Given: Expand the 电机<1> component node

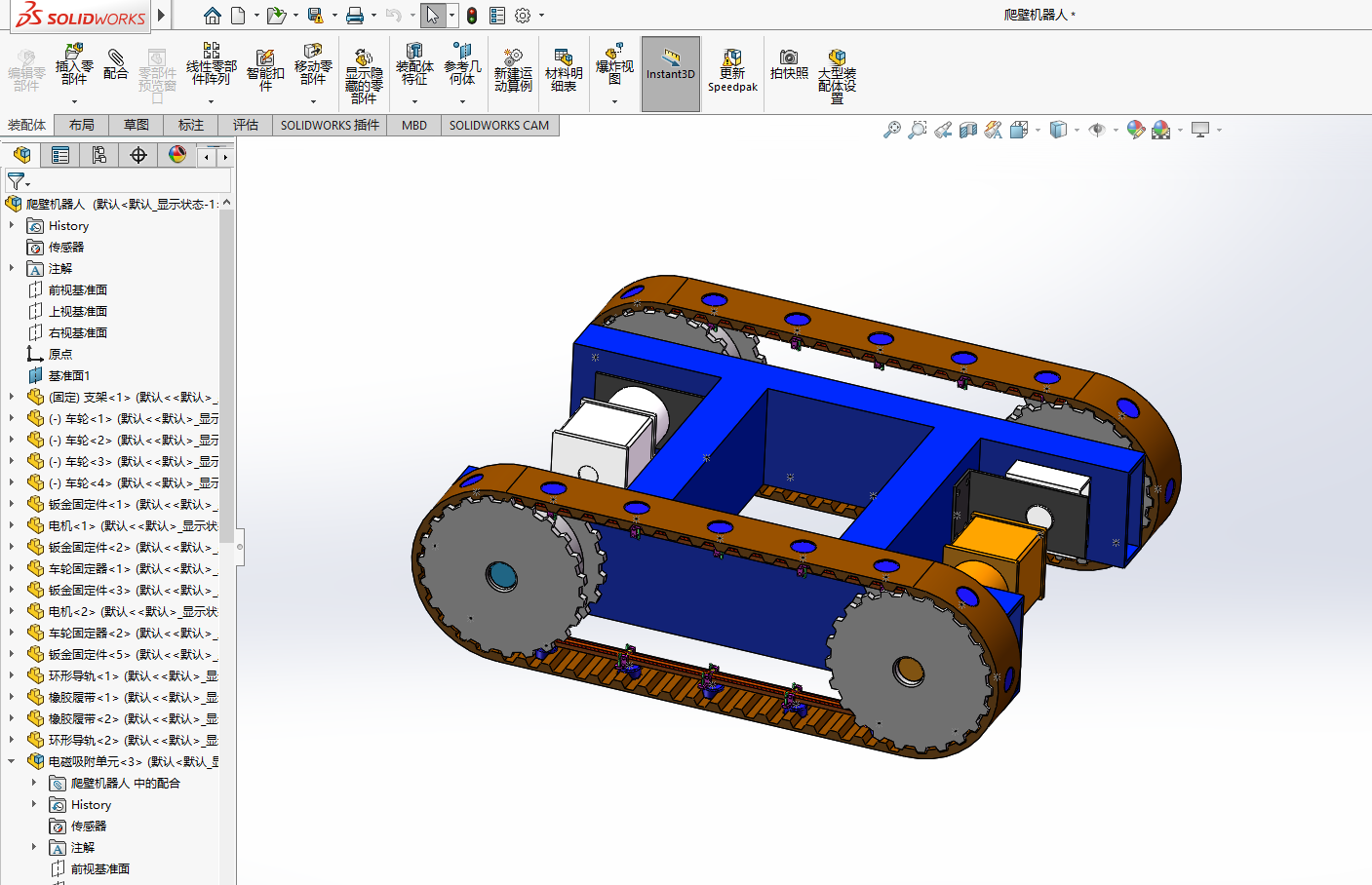Looking at the screenshot, I should pos(12,525).
